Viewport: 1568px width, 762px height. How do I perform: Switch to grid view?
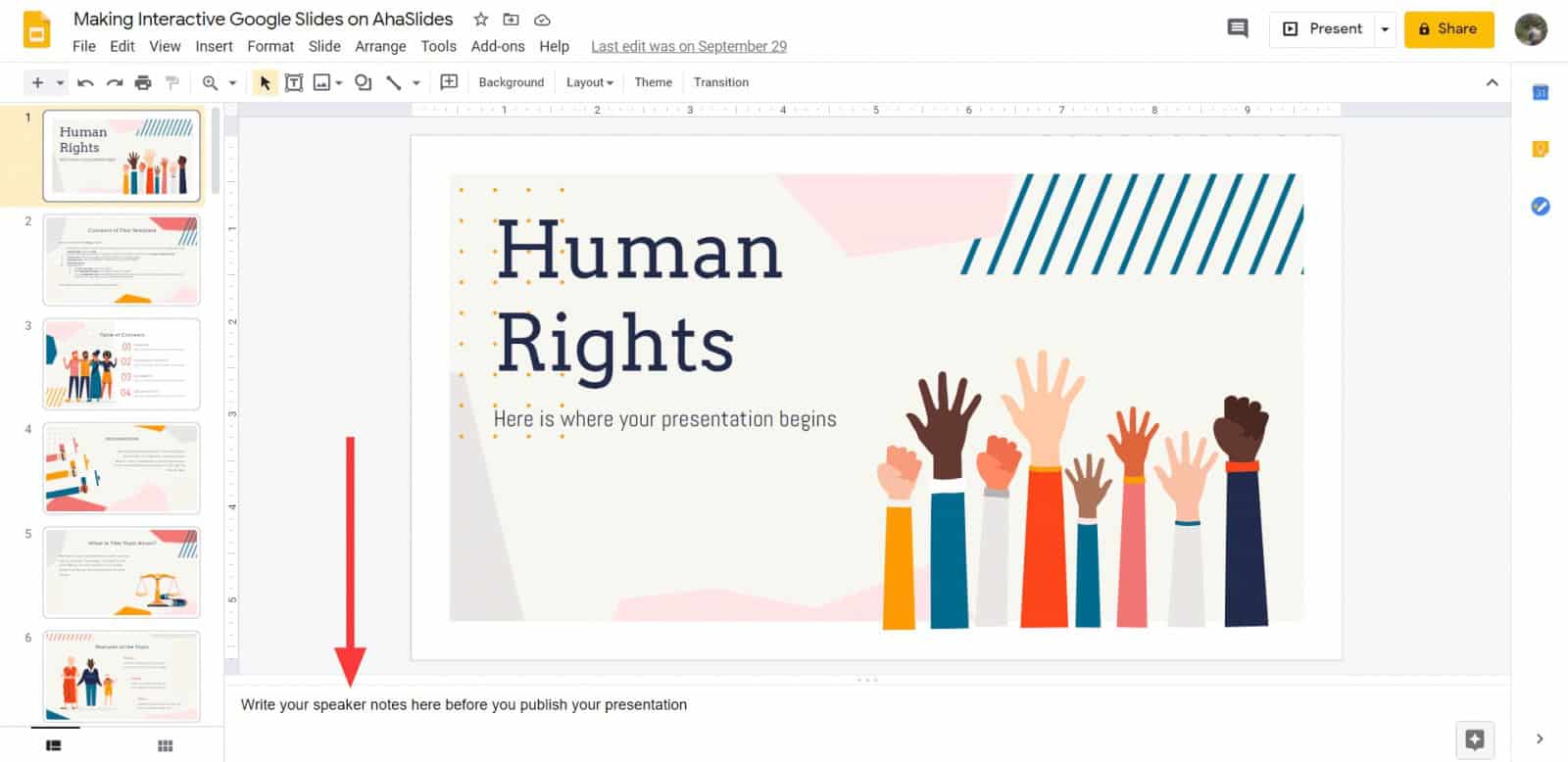click(166, 745)
